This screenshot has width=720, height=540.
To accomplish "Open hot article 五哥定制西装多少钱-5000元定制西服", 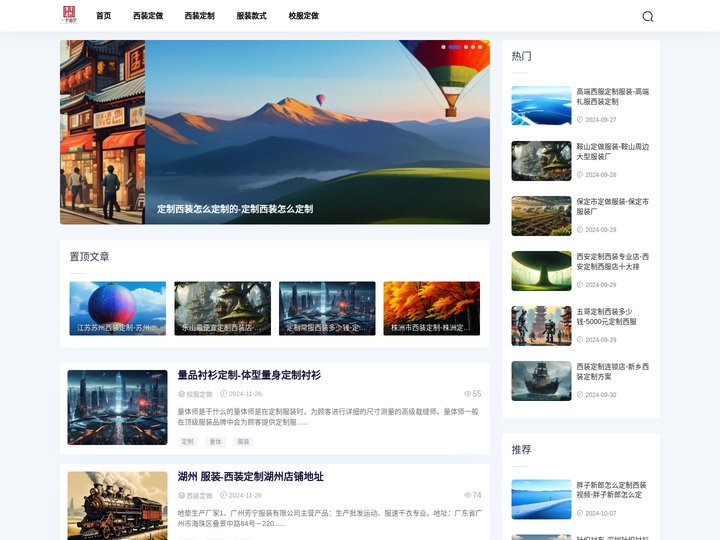I will 607,316.
